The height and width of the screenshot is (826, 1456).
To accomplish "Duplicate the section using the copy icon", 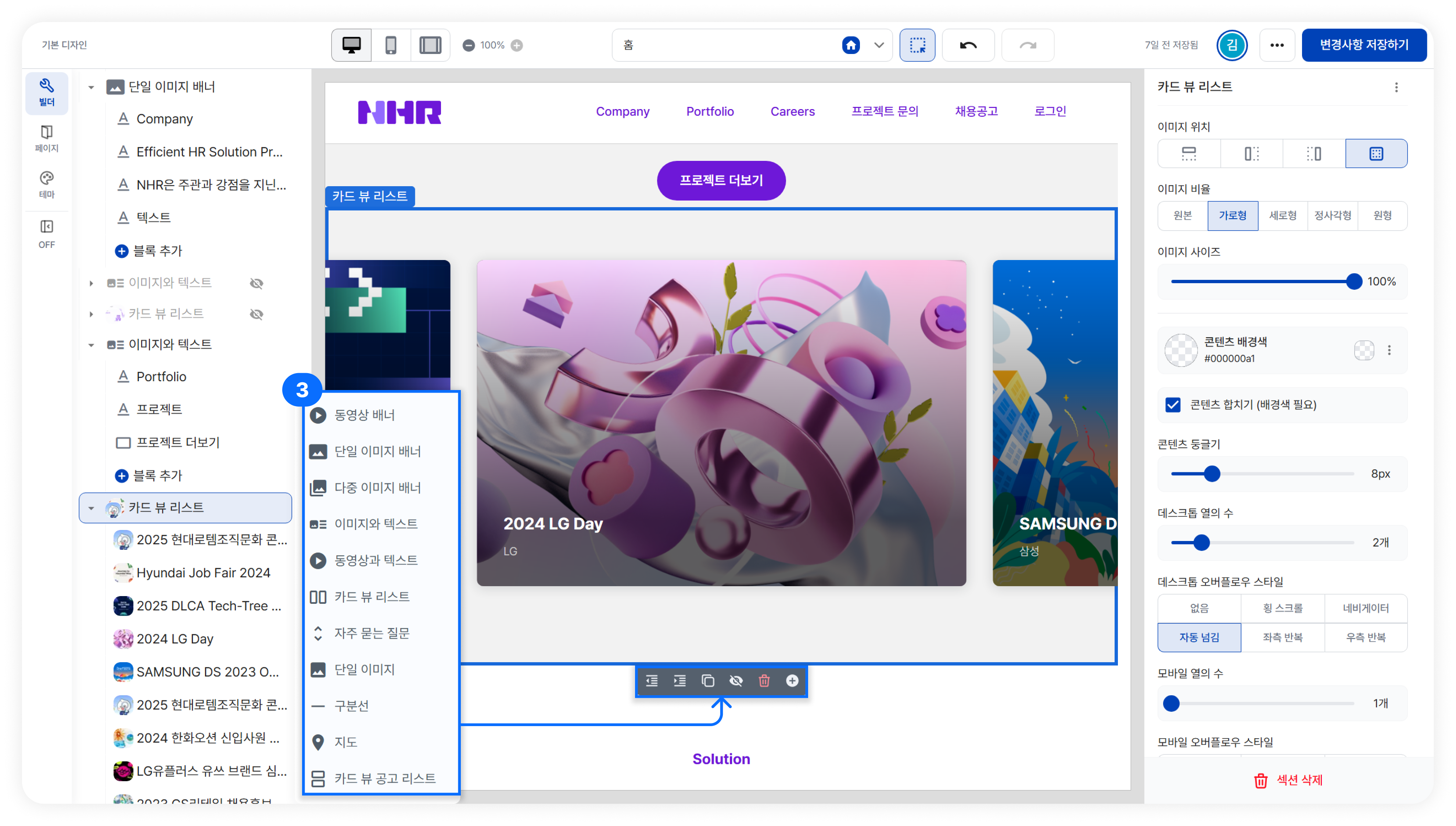I will pyautogui.click(x=707, y=680).
